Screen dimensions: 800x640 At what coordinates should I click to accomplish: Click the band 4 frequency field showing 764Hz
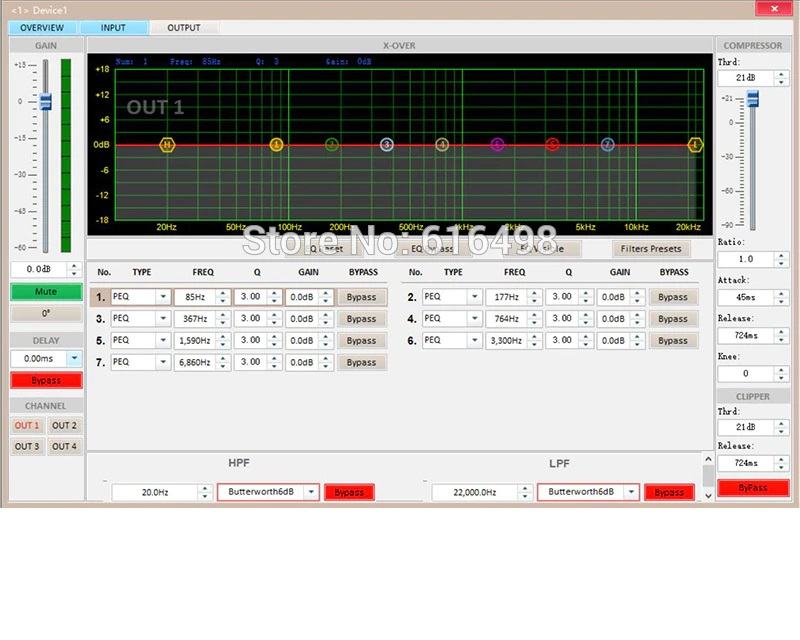500,319
